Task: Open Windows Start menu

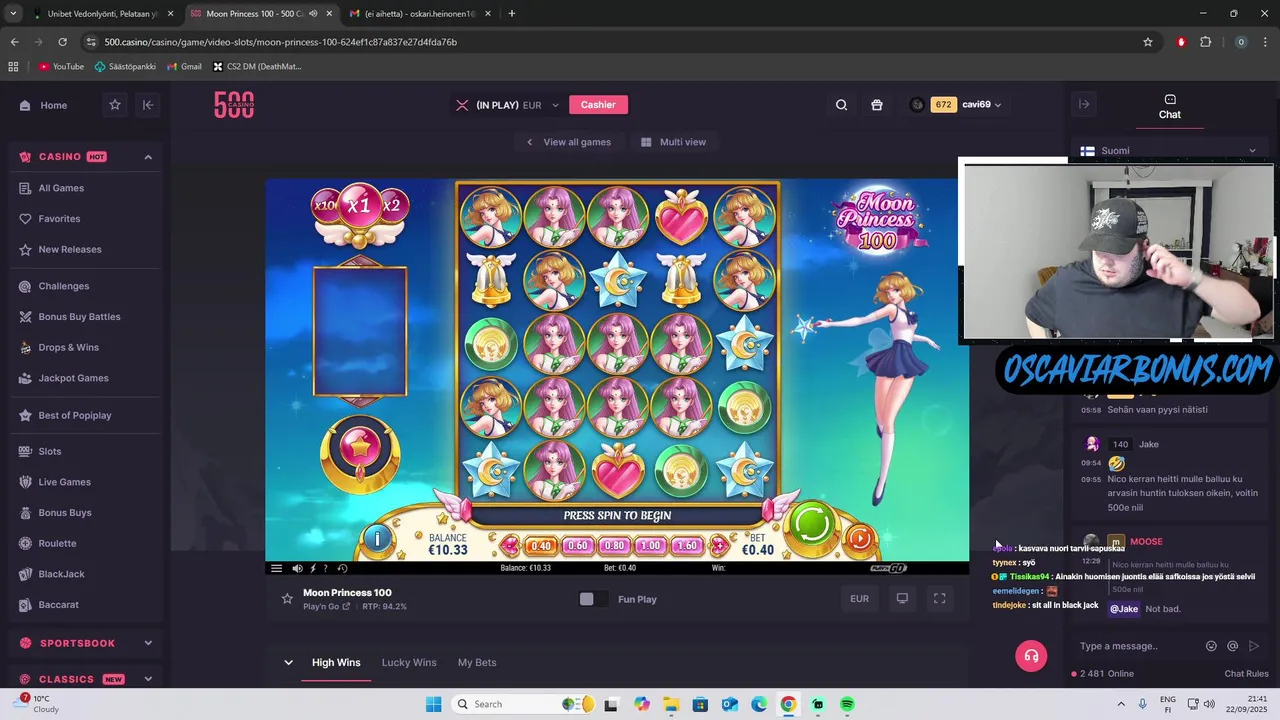Action: [433, 704]
